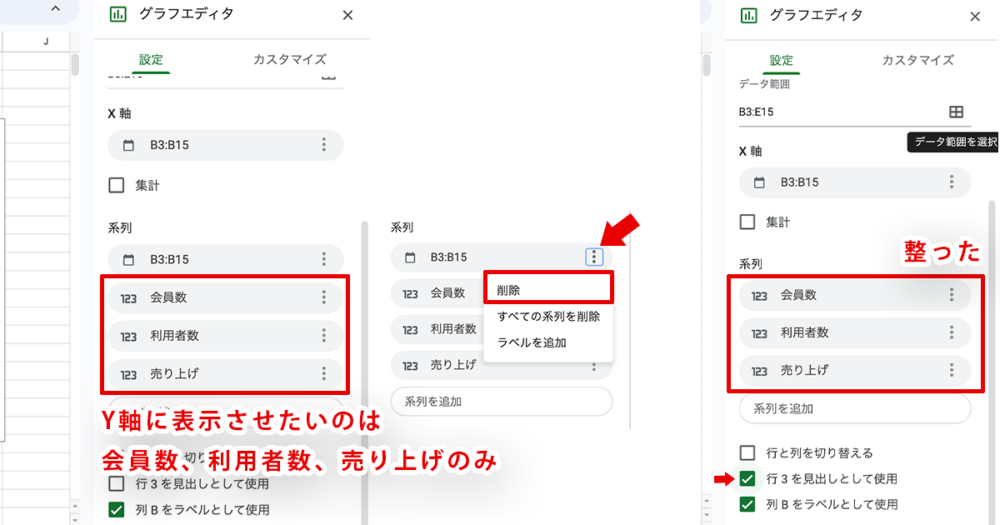Viewport: 1000px width, 525px height.
Task: Click the data range grid icon beside B3:E15
Action: [x=956, y=112]
